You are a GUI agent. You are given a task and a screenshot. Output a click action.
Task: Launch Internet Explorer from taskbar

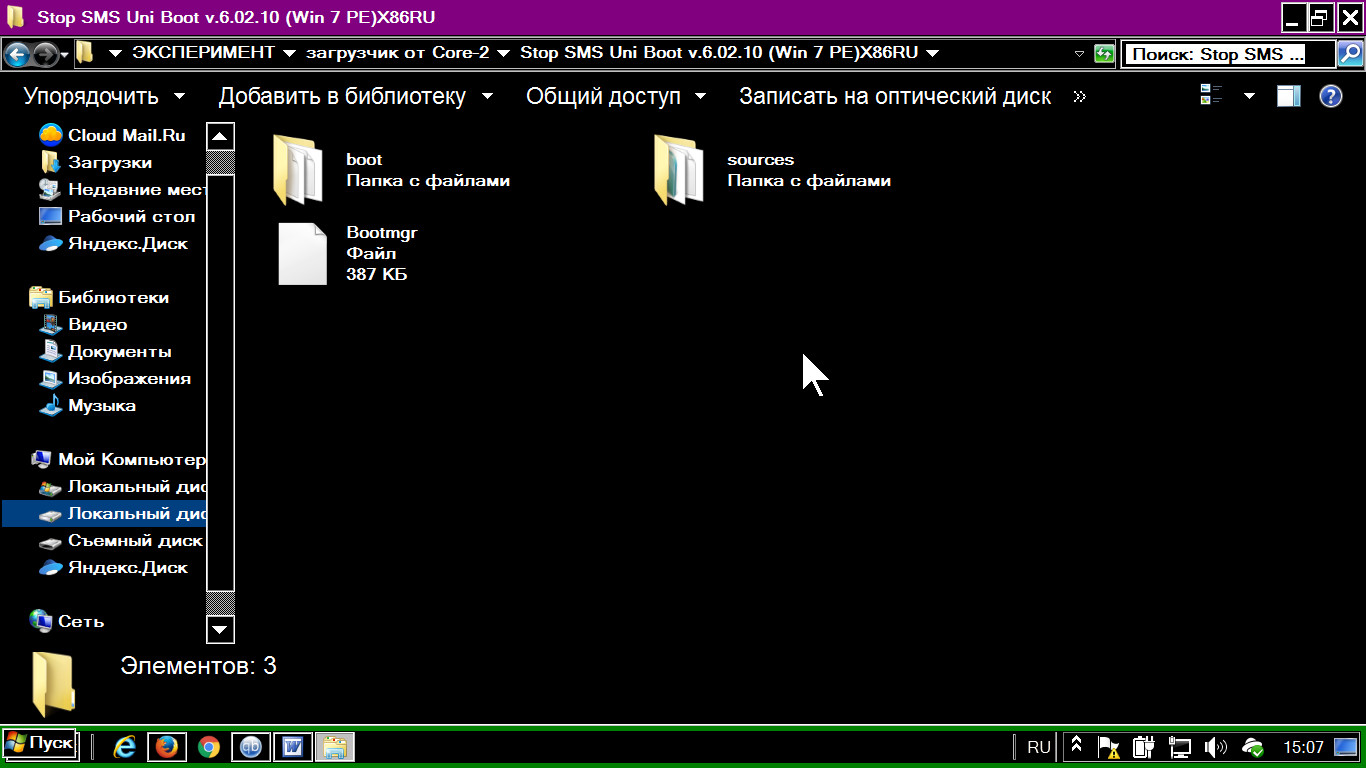click(125, 747)
